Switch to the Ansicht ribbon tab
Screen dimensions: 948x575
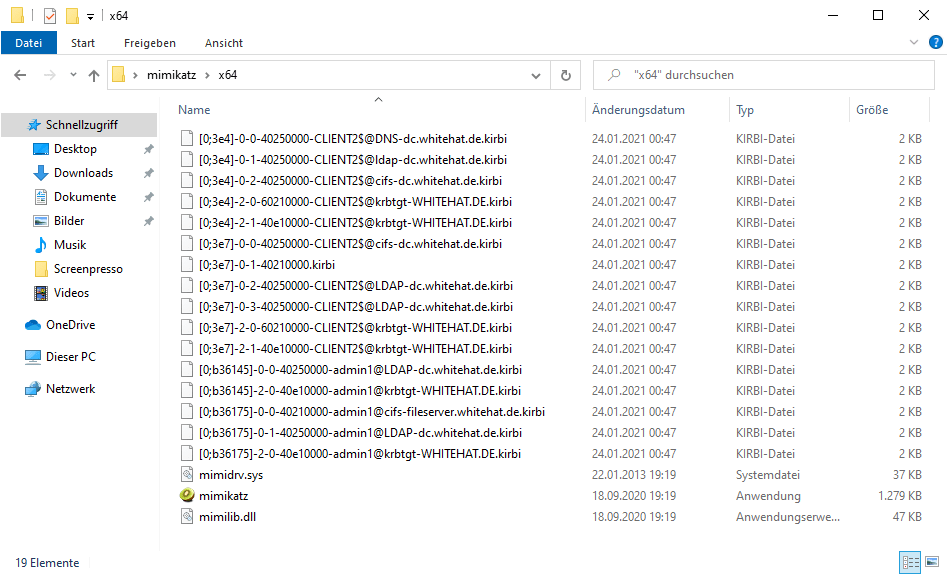(x=224, y=43)
